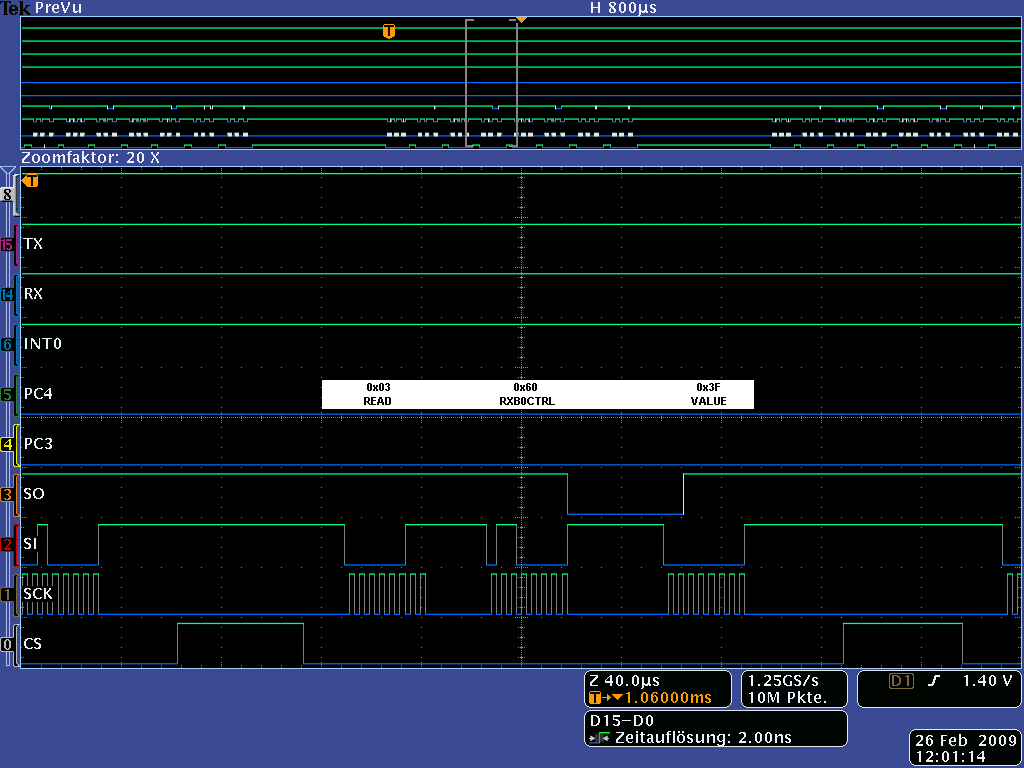1024x768 pixels.
Task: Select the channel 4 badge beside PC3
Action: (7, 445)
